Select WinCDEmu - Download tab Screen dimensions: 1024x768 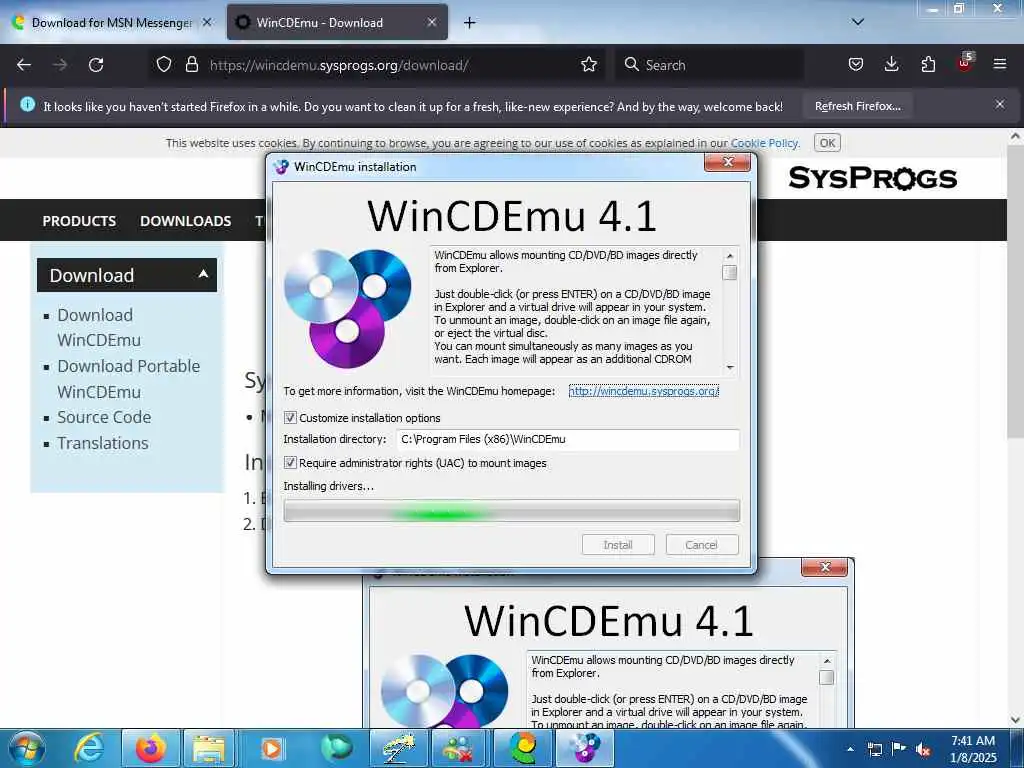[x=337, y=22]
